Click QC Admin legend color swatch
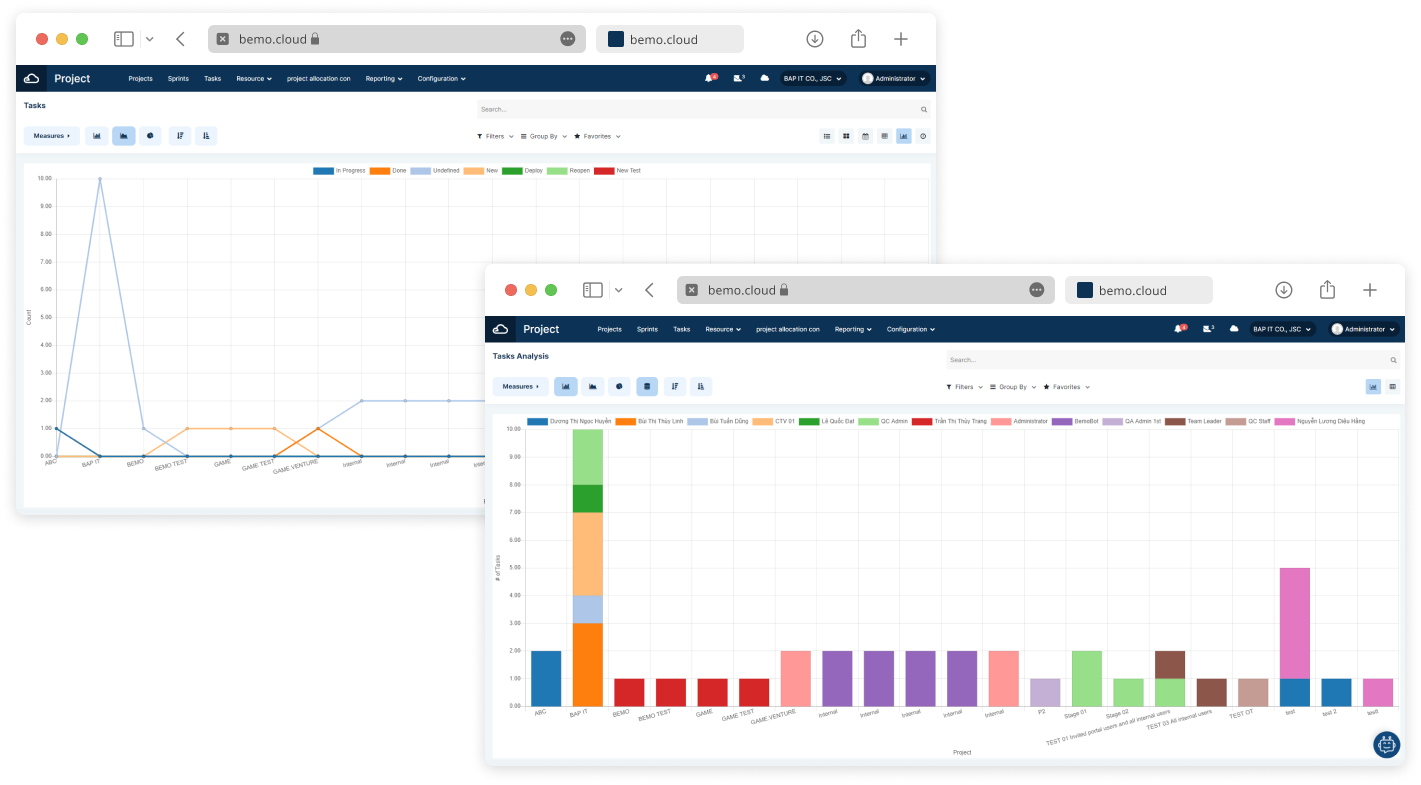The image size is (1421, 785). point(868,422)
